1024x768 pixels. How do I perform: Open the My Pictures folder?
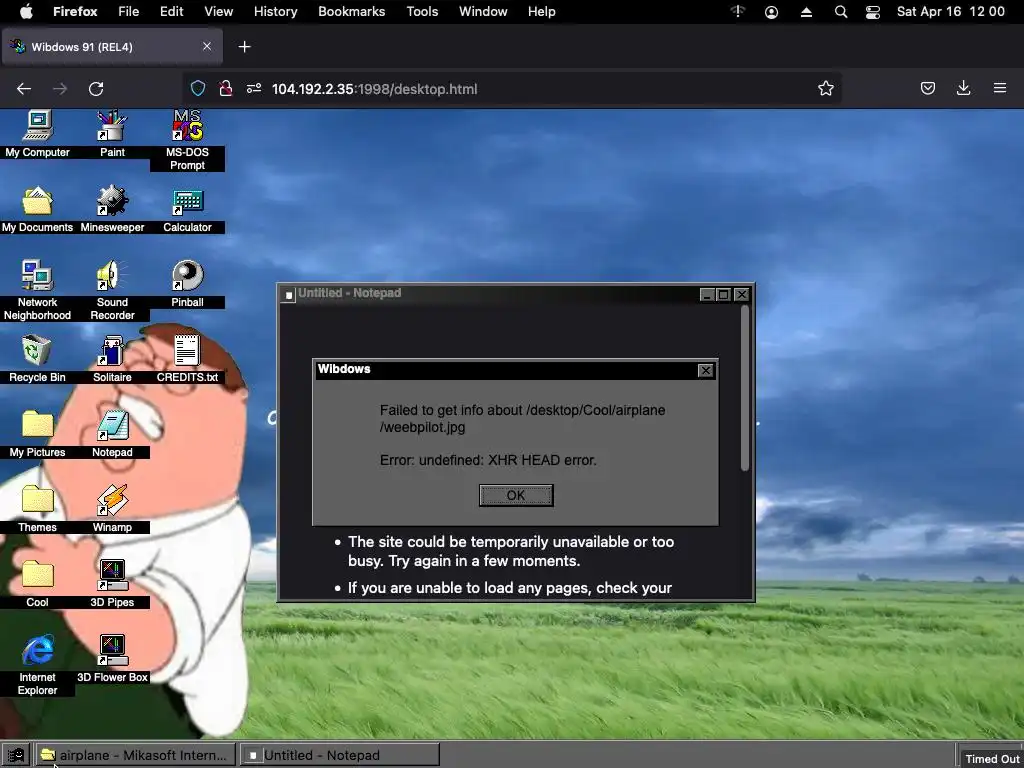(x=37, y=434)
